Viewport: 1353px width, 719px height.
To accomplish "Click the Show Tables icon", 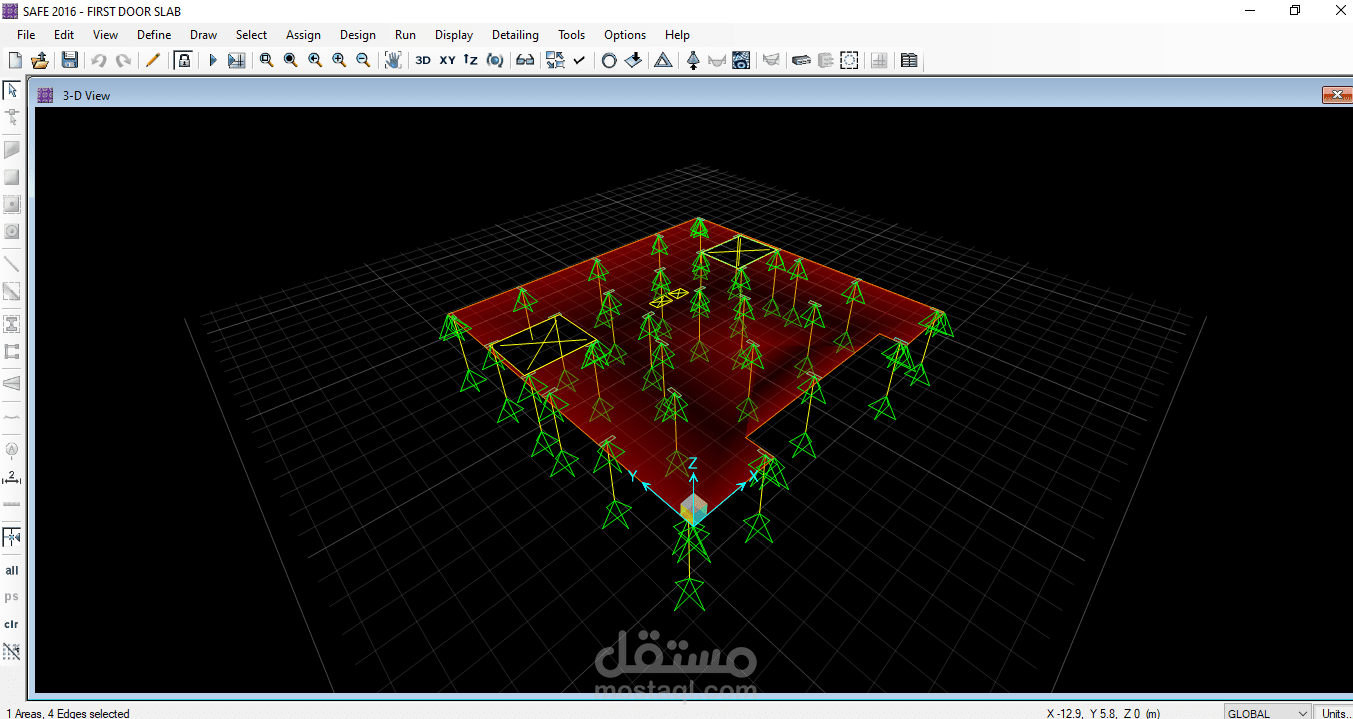I will coord(909,60).
